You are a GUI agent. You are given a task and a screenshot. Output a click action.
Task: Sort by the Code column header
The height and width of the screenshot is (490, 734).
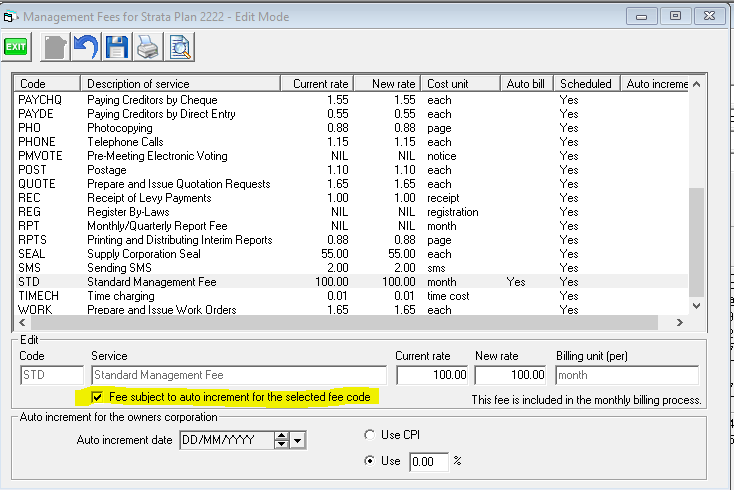point(47,84)
